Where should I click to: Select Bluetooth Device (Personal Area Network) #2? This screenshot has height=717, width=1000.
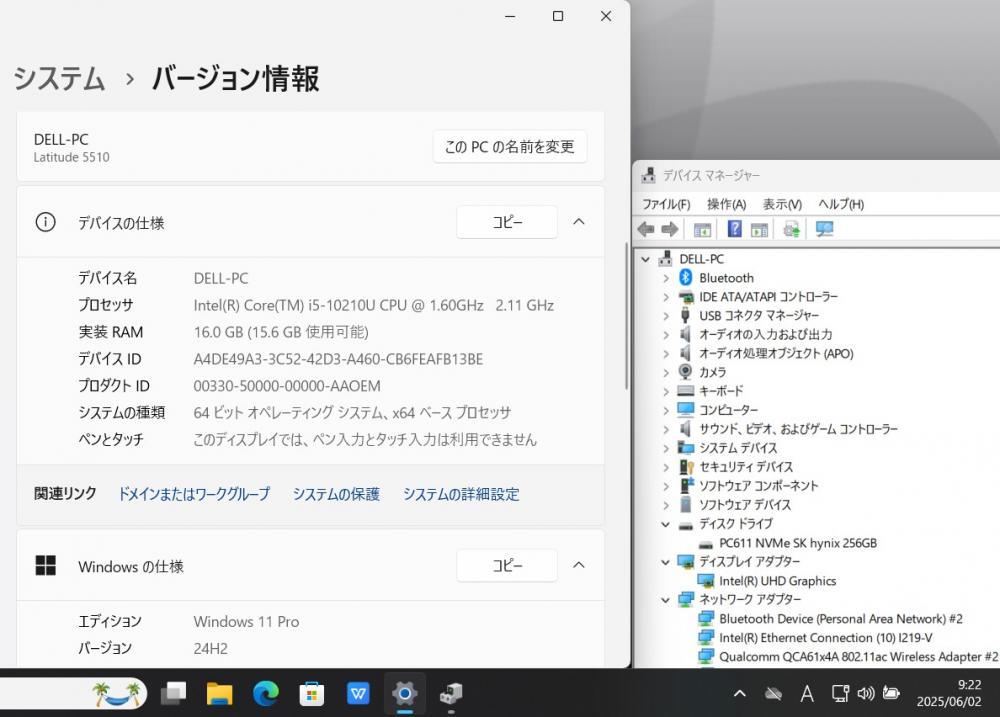point(841,619)
